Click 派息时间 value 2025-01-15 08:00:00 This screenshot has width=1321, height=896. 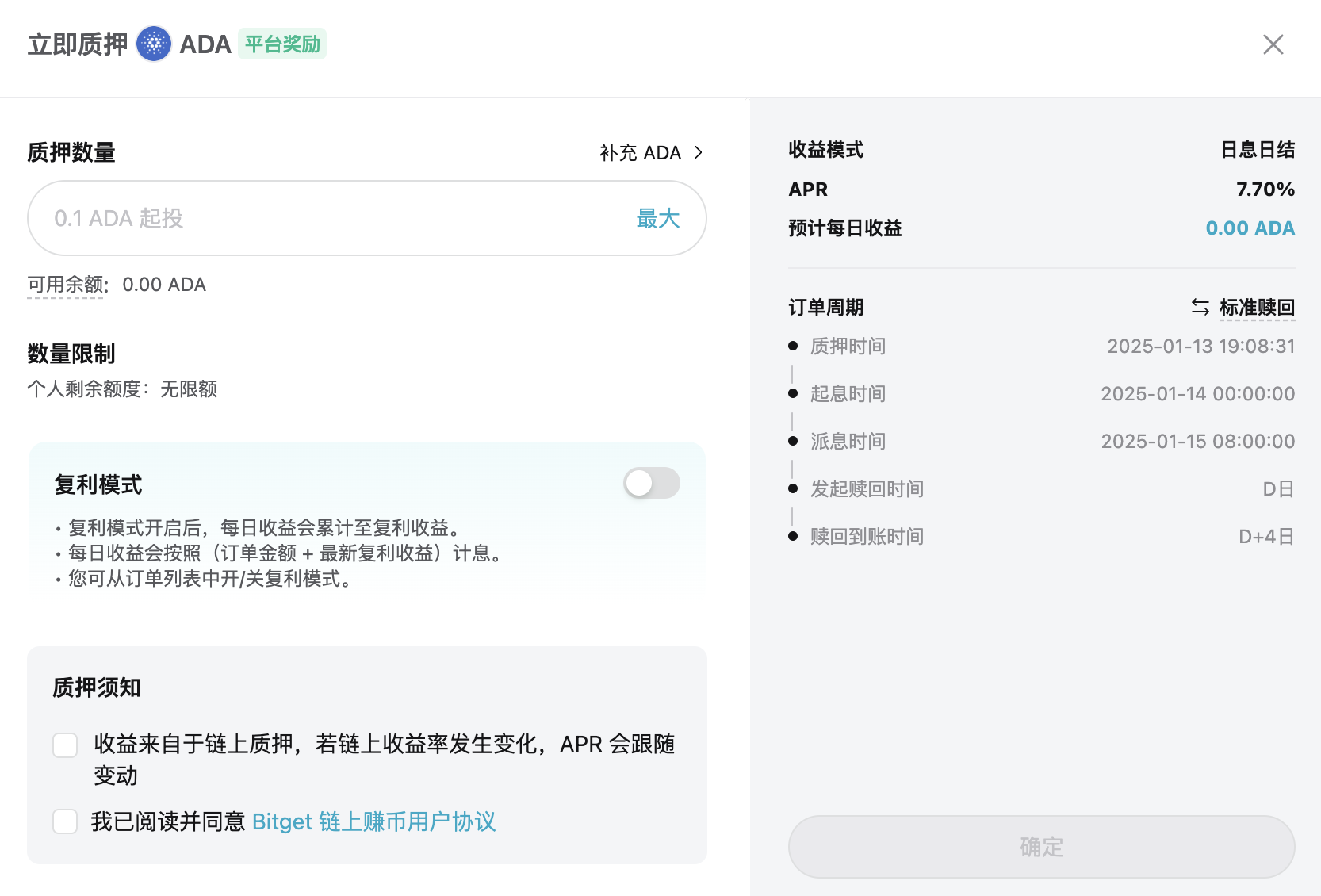(x=1198, y=442)
